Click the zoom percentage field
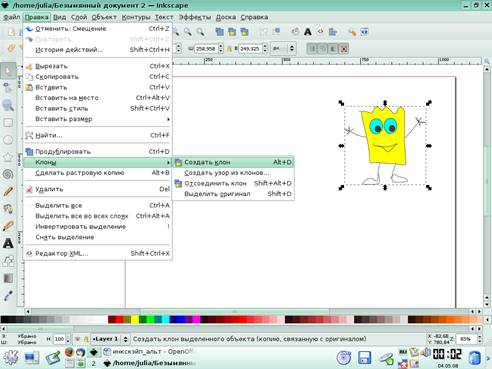This screenshot has height=369, width=492. (466, 339)
